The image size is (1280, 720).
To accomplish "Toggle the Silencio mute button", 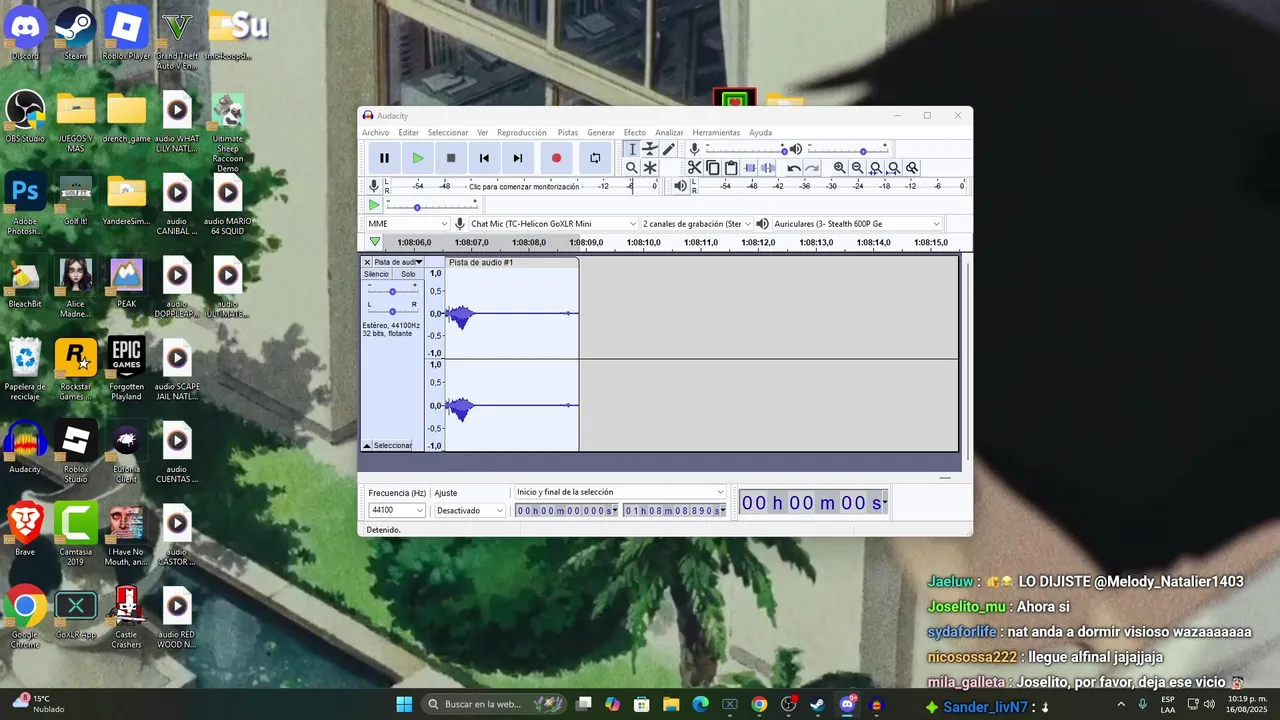I will click(x=376, y=274).
